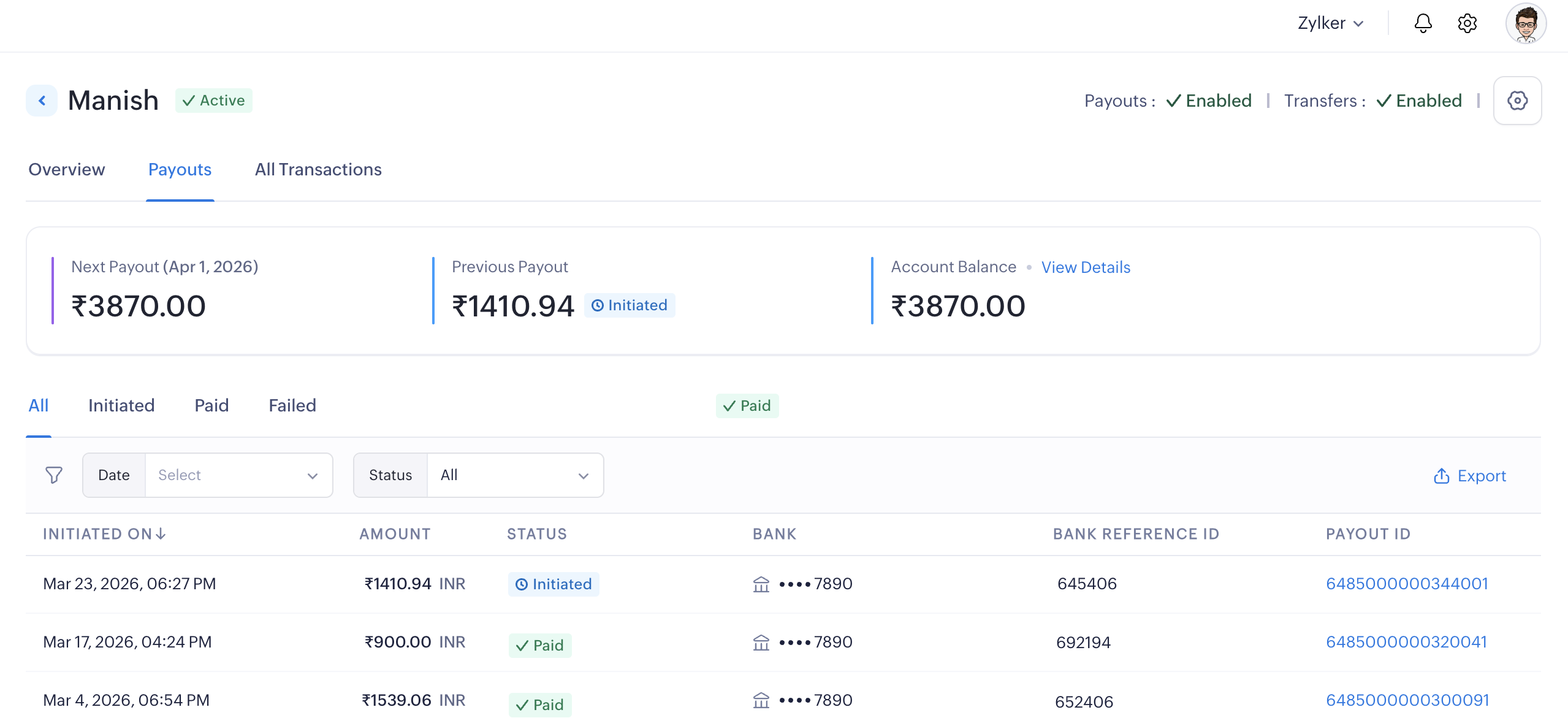Open payout ID 6485000000320041

(1406, 642)
